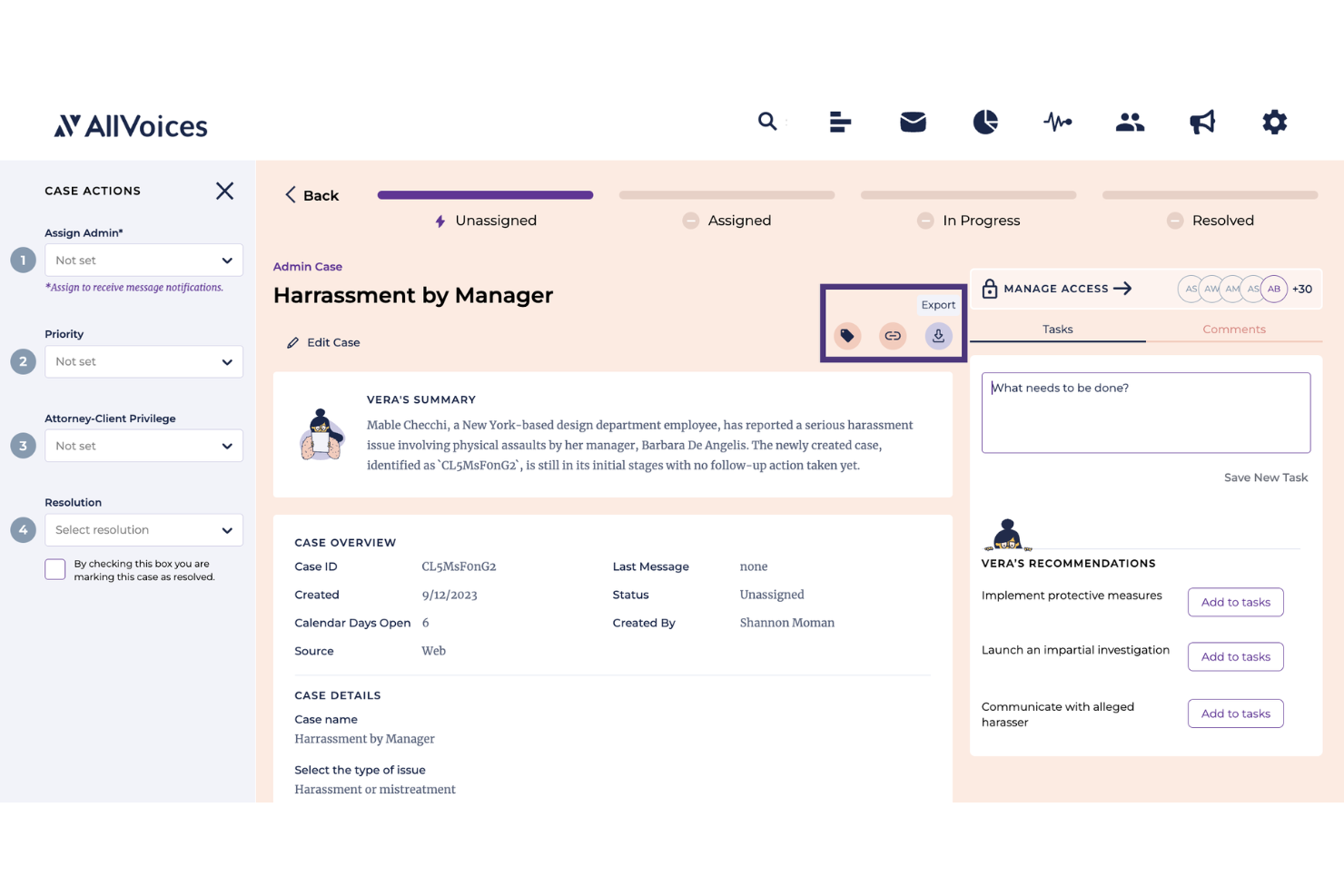Click the tag icon near Export

click(x=847, y=335)
